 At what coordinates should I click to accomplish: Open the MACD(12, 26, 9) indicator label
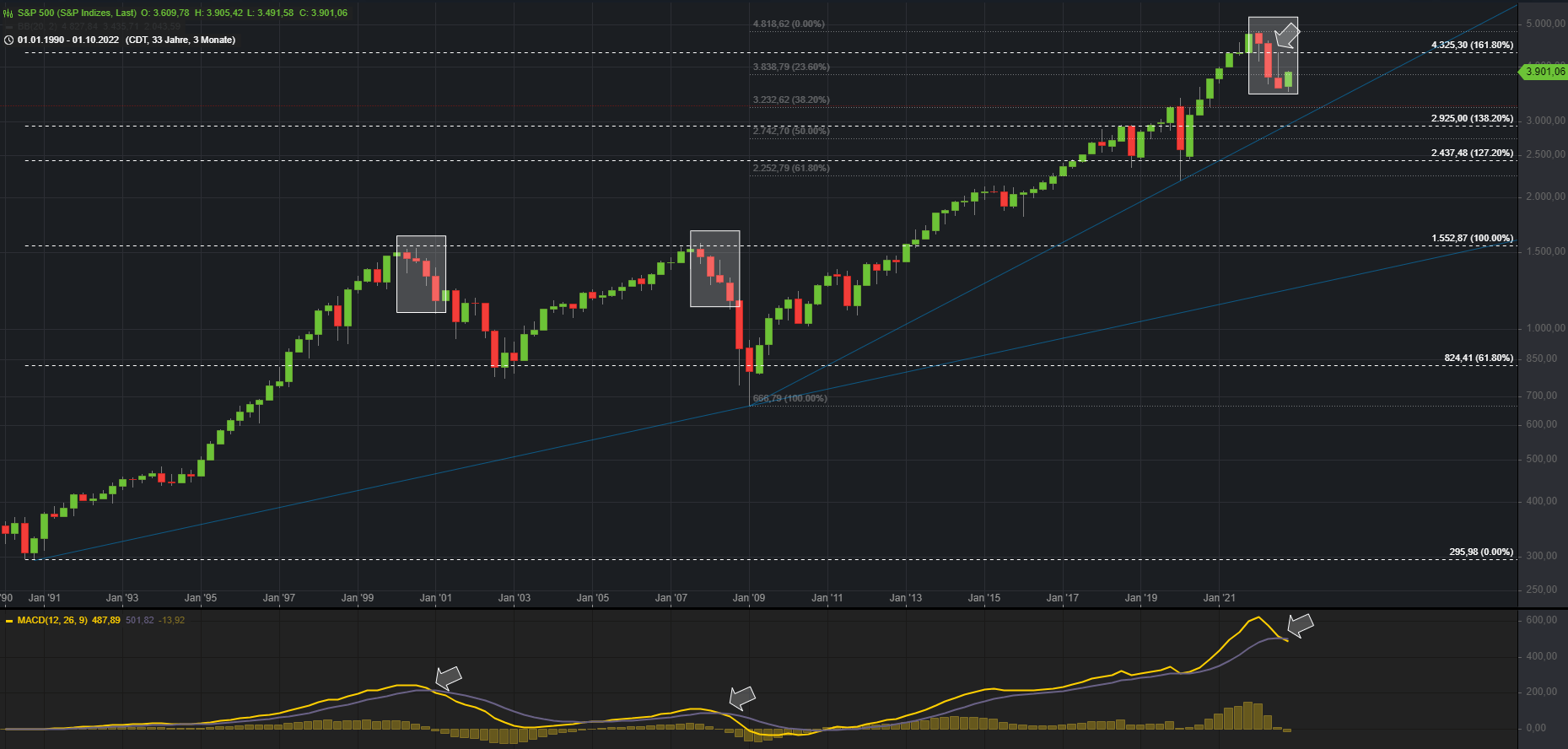[52, 621]
